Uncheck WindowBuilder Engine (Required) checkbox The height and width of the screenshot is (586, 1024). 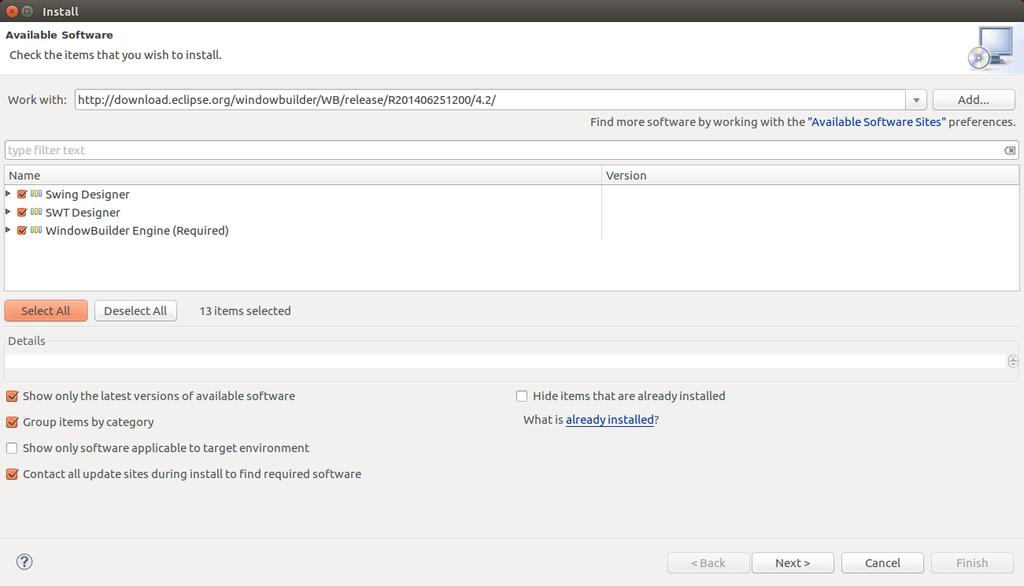(22, 230)
